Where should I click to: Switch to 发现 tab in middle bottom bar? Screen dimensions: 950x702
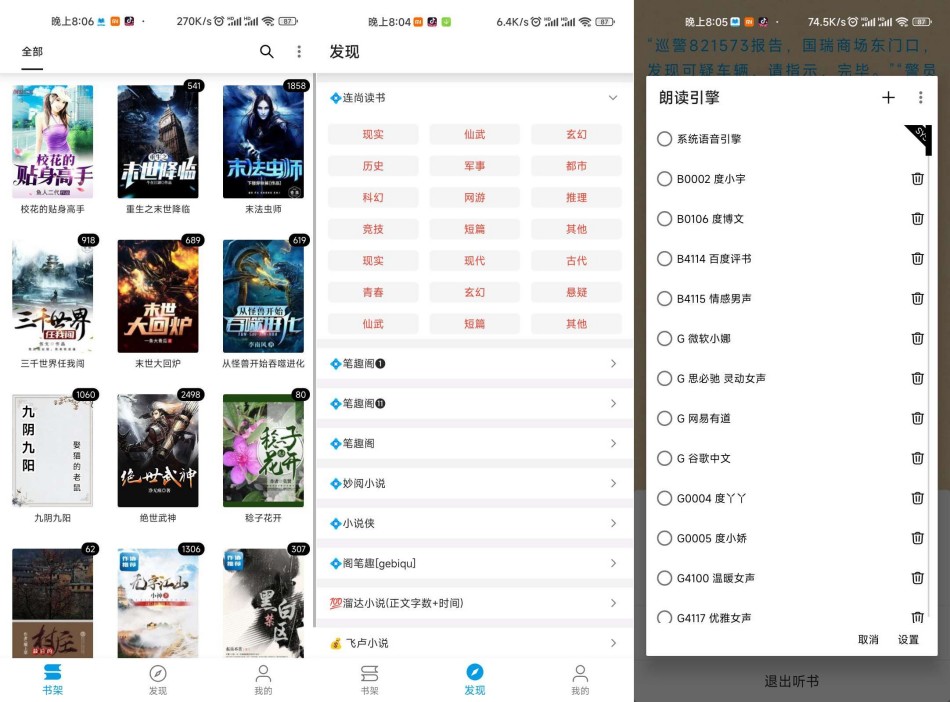pos(474,678)
